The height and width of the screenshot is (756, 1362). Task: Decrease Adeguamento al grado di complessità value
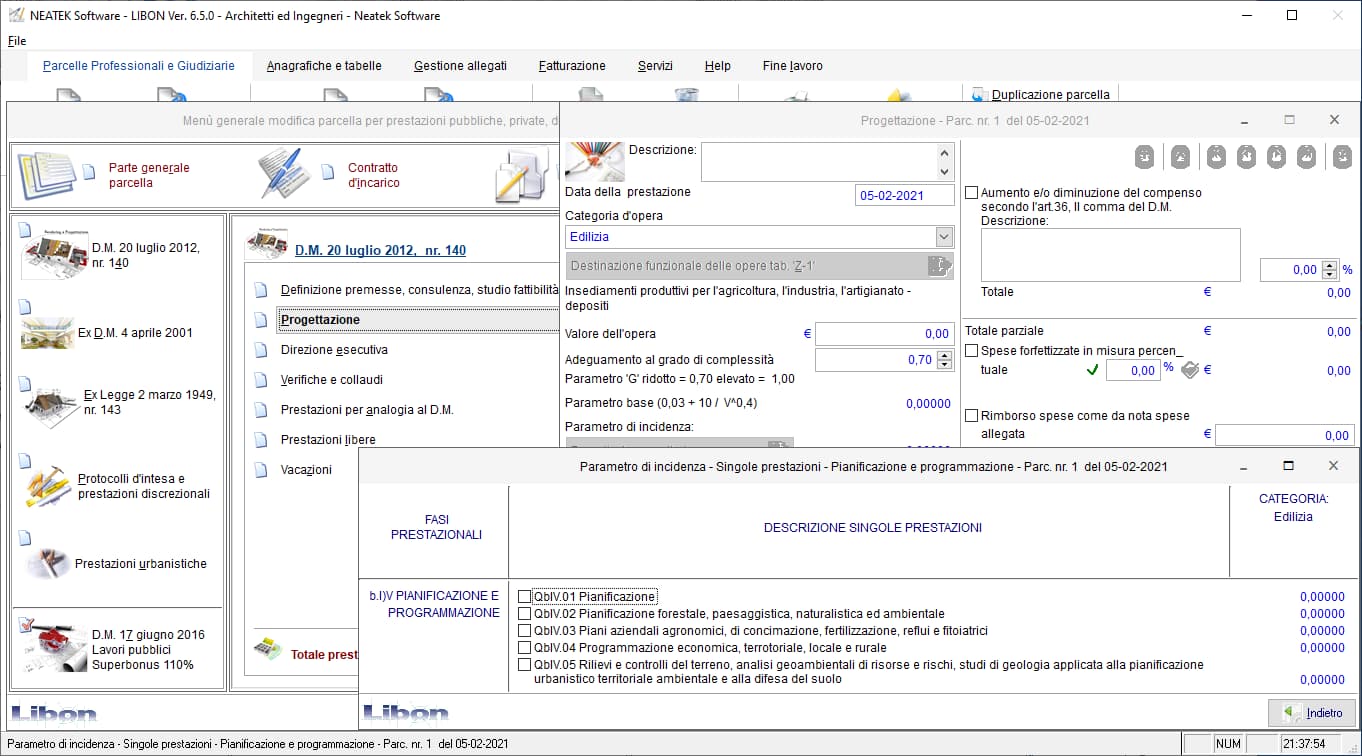pos(945,365)
